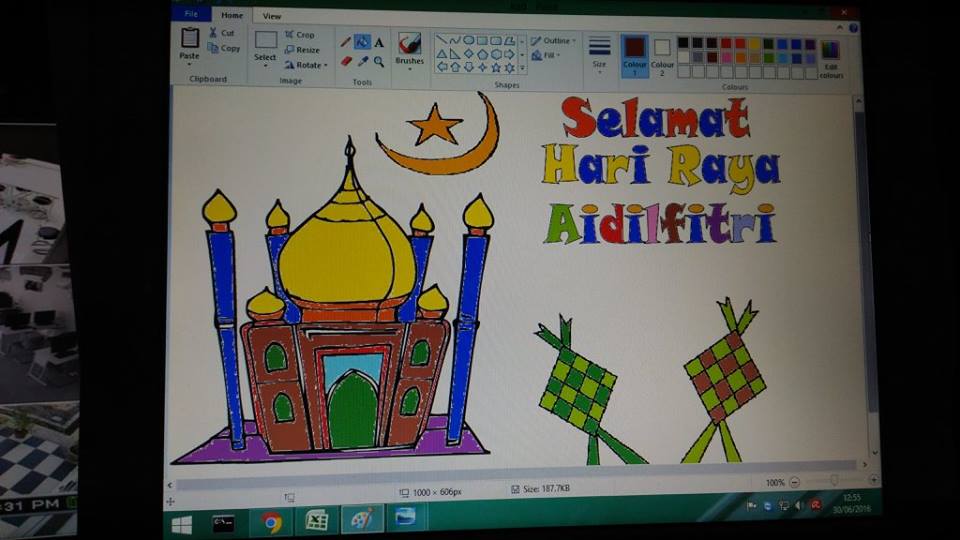Choose the Oval shape
This screenshot has width=960, height=540.
[x=468, y=40]
